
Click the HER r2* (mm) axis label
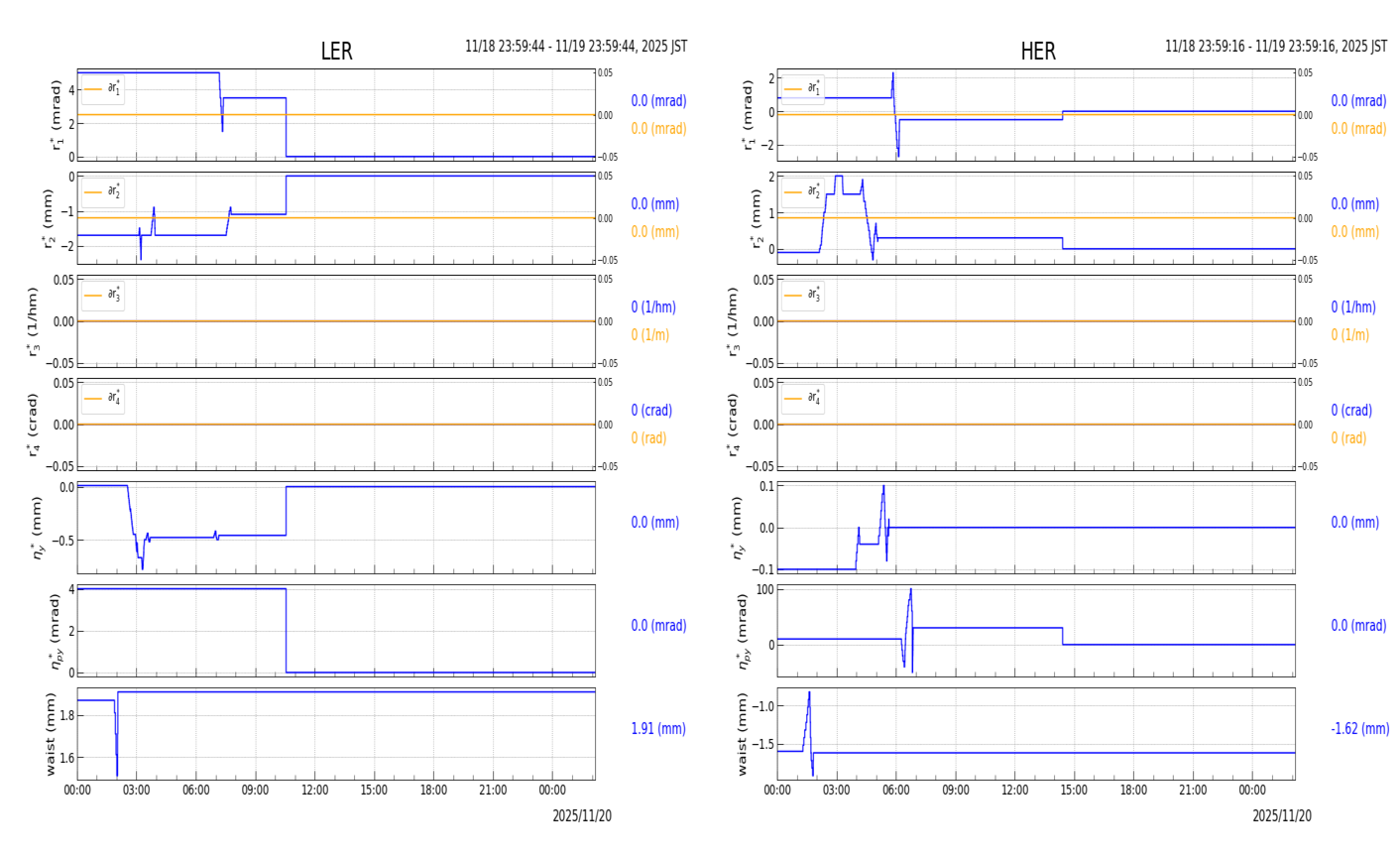(756, 218)
